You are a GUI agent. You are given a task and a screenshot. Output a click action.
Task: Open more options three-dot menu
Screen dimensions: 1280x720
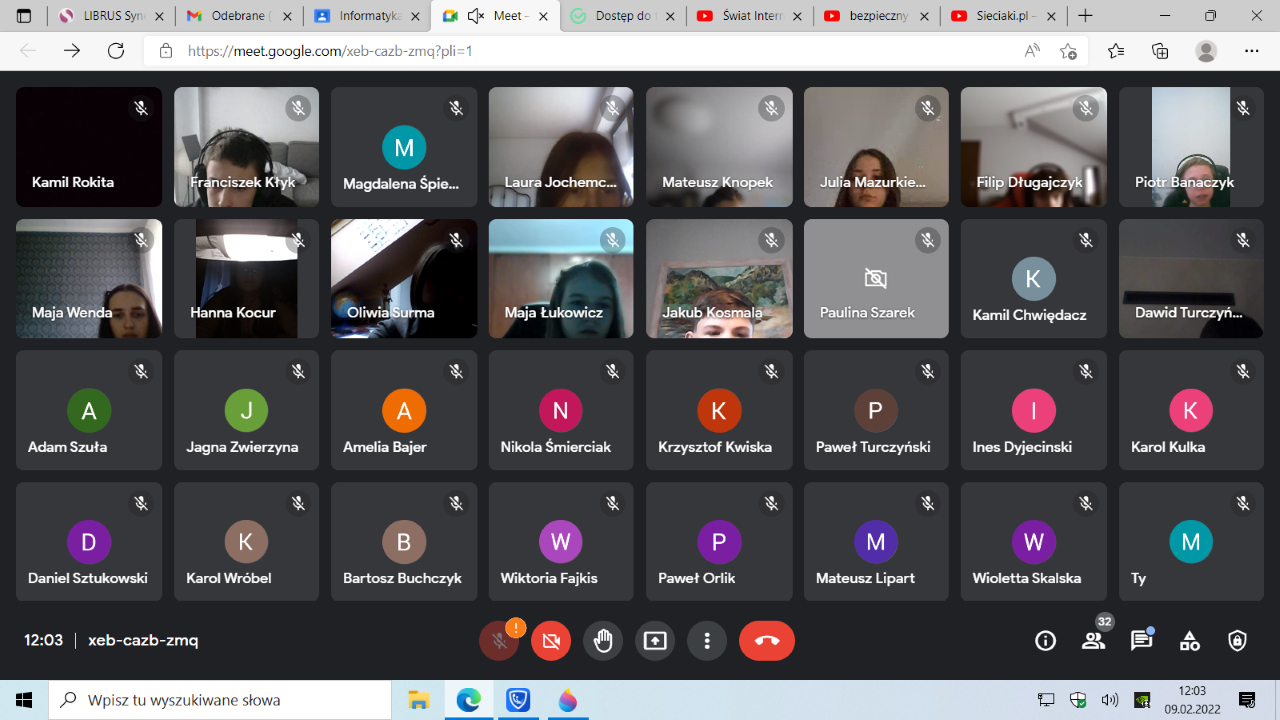(x=707, y=641)
